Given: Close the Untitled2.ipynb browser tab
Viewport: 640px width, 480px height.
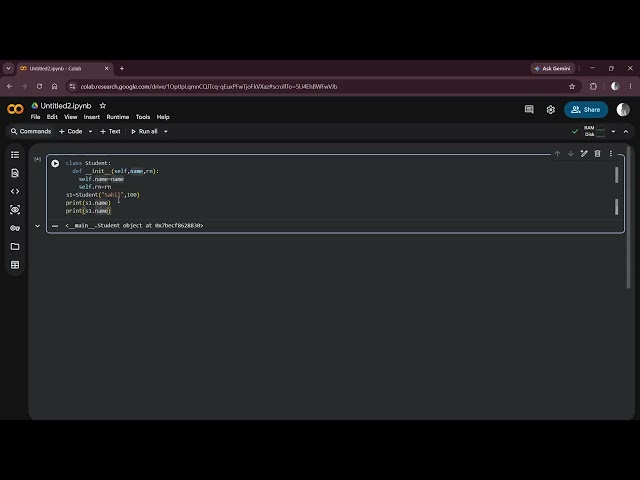Looking at the screenshot, I should tap(107, 69).
